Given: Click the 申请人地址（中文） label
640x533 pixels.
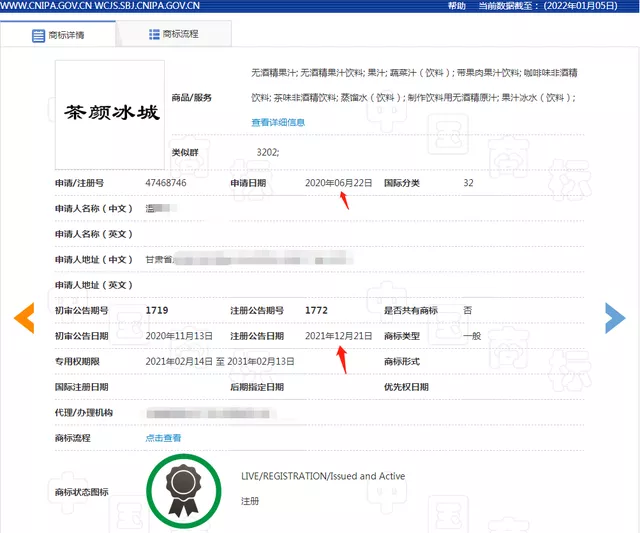Looking at the screenshot, I should [94, 260].
